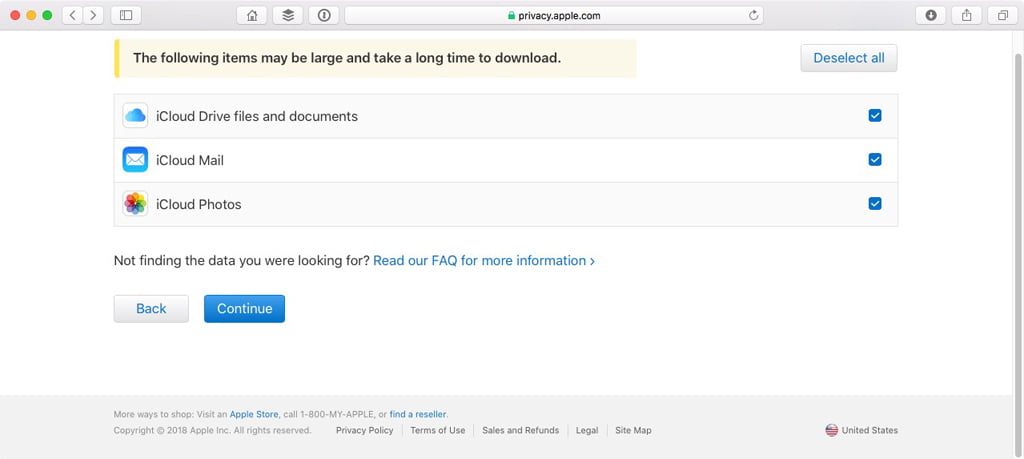This screenshot has height=459, width=1024.
Task: Select the iCloud Drive files and documents label
Action: [257, 116]
